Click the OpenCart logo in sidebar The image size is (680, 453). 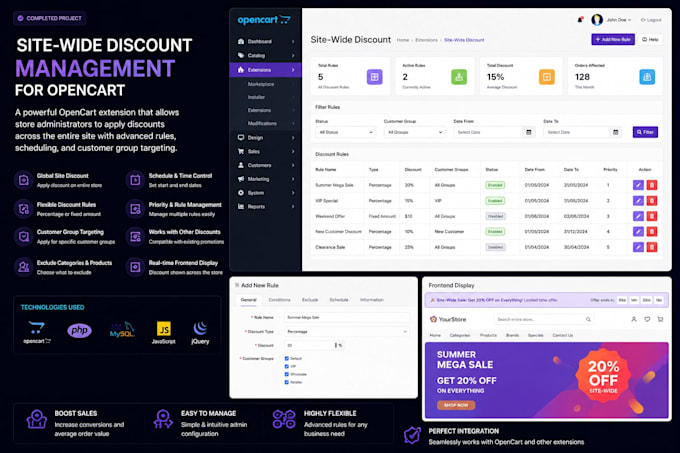point(264,20)
